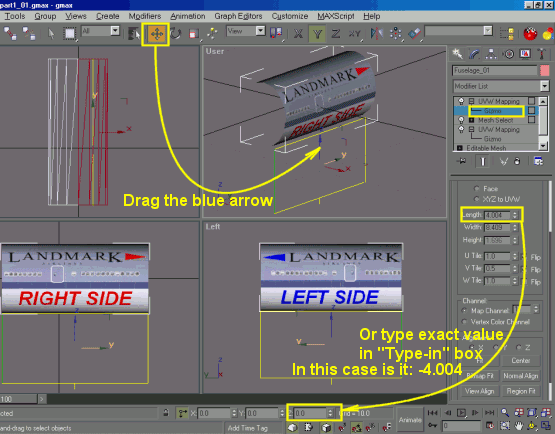
Task: Open the Modifier List dropdown
Action: pyautogui.click(x=544, y=86)
